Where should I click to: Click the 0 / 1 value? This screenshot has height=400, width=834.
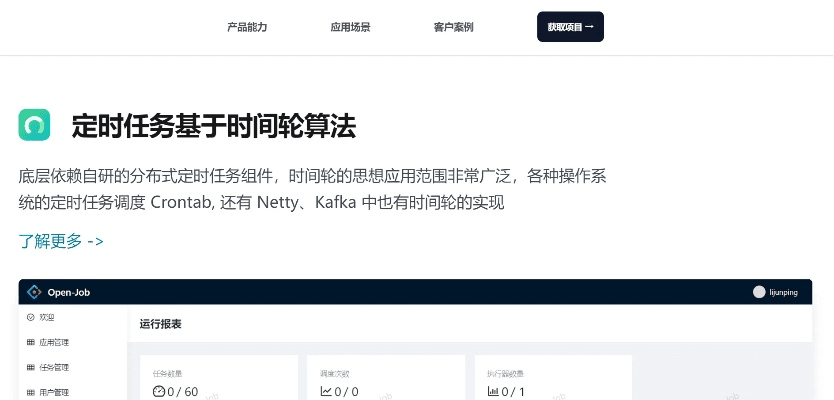513,392
